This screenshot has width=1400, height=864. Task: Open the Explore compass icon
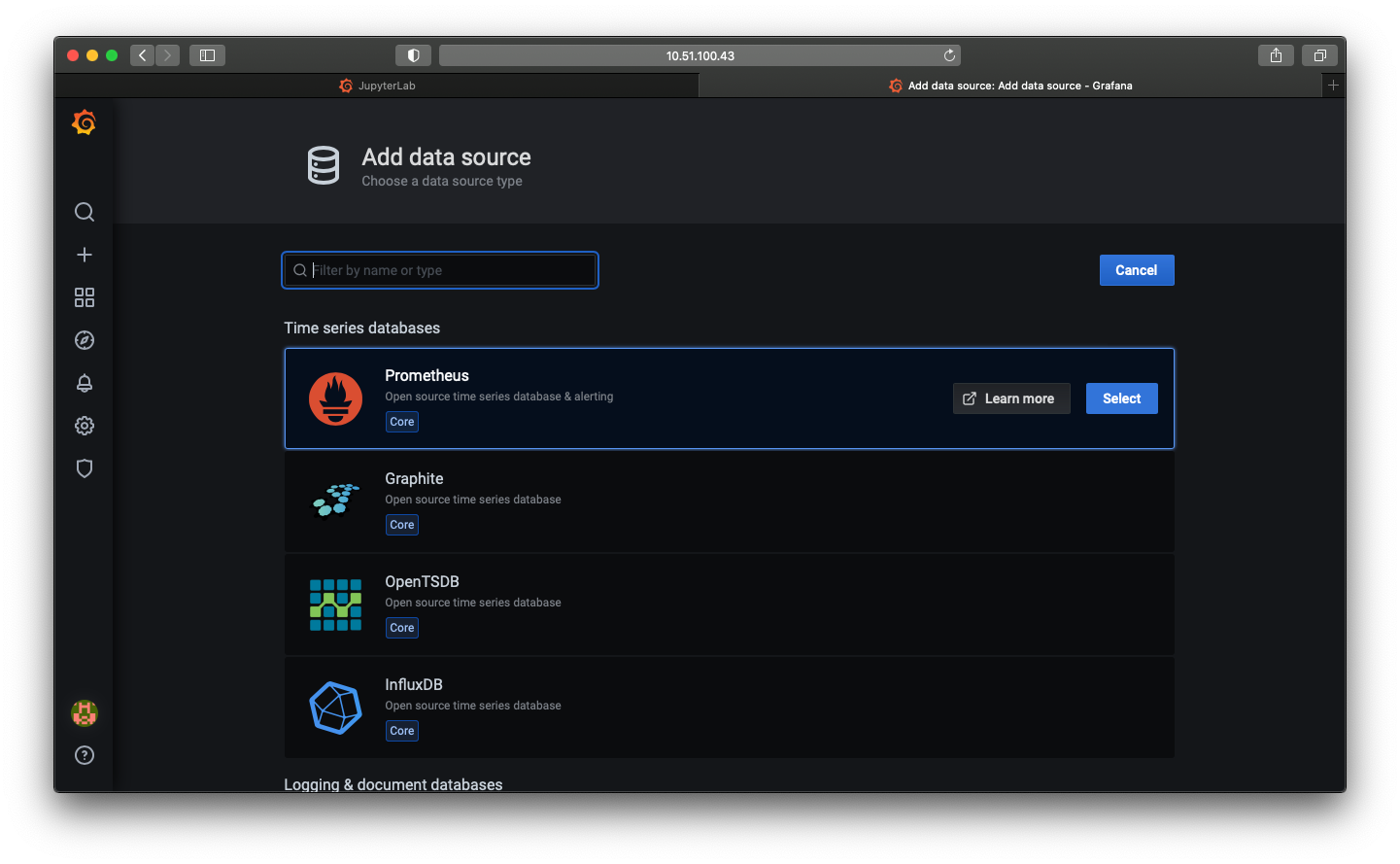[85, 340]
